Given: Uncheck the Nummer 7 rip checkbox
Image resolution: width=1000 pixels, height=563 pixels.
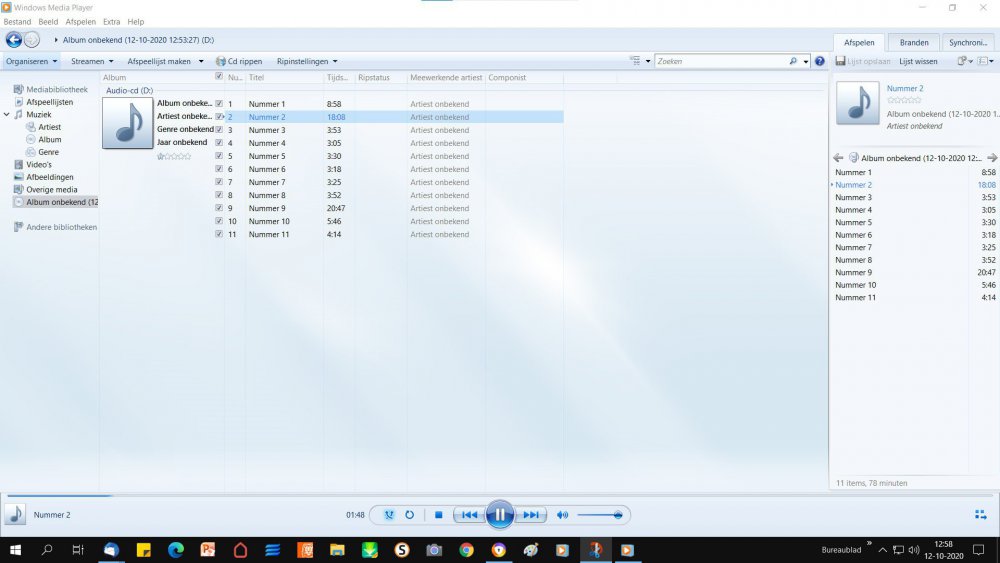Looking at the screenshot, I should point(219,182).
